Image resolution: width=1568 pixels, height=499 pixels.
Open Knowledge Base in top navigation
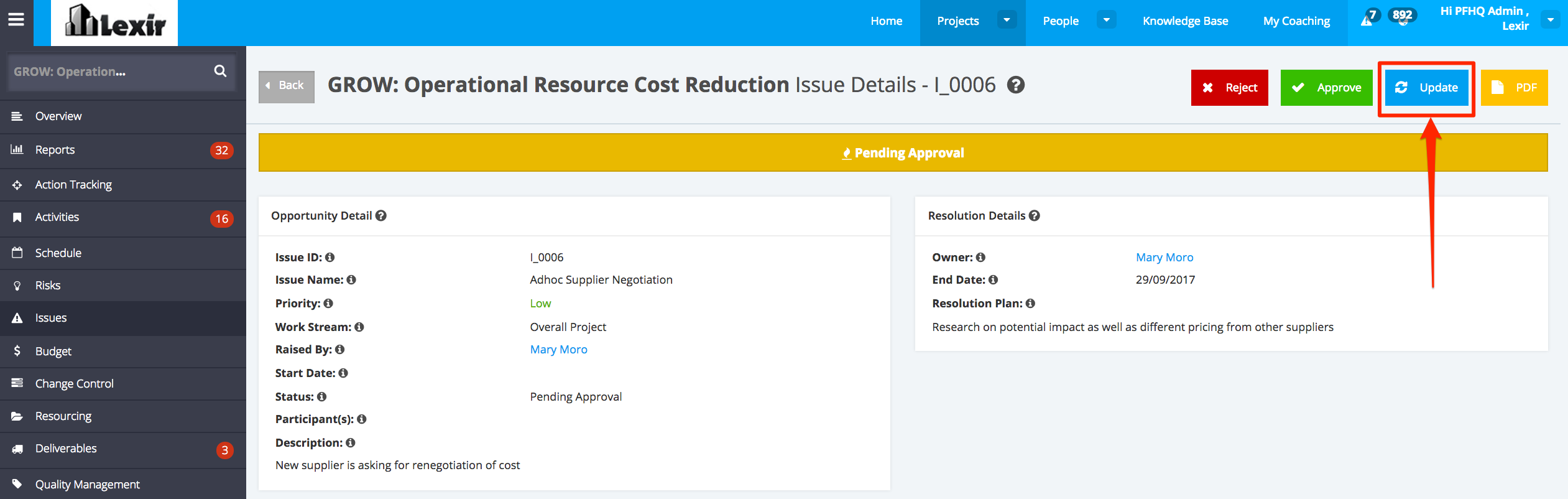pyautogui.click(x=1185, y=21)
